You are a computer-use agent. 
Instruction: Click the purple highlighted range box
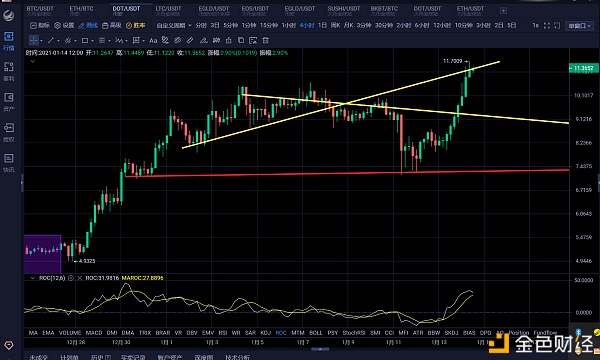(x=42, y=254)
